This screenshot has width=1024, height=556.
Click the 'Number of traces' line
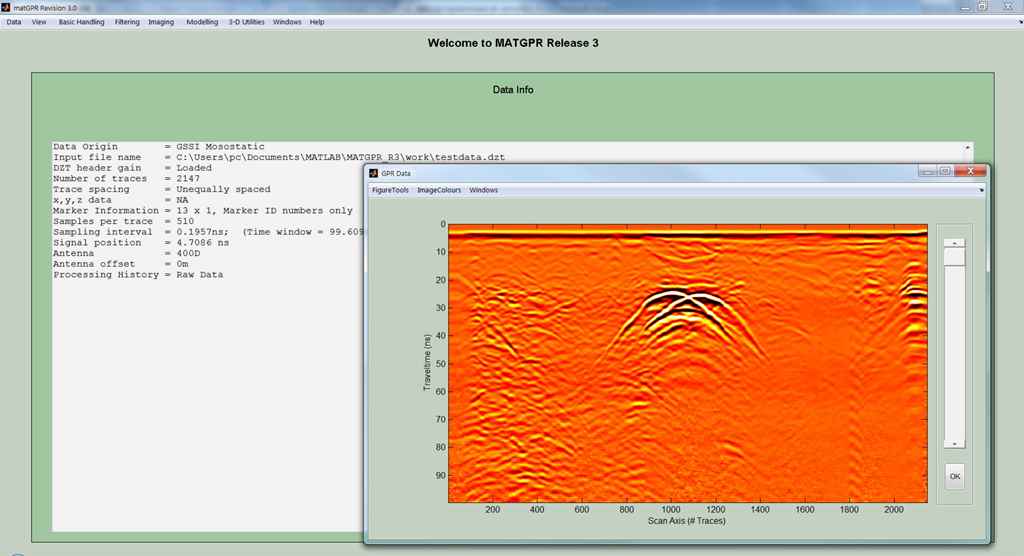click(x=126, y=179)
